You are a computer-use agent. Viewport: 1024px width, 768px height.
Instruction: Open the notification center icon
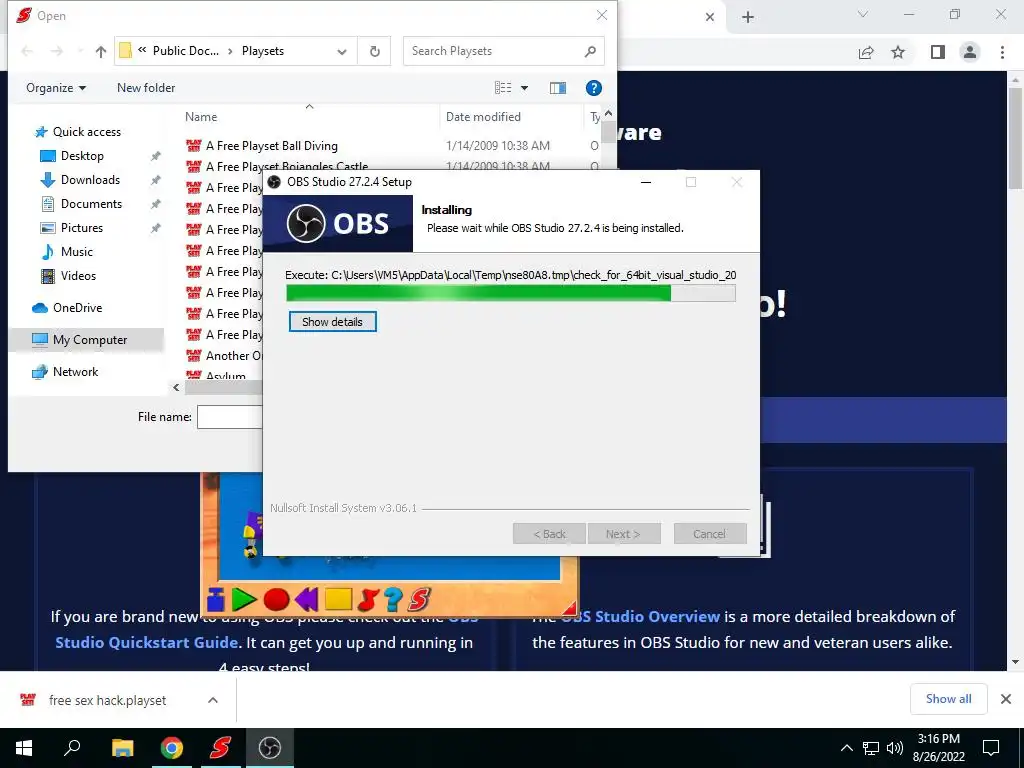(991, 748)
